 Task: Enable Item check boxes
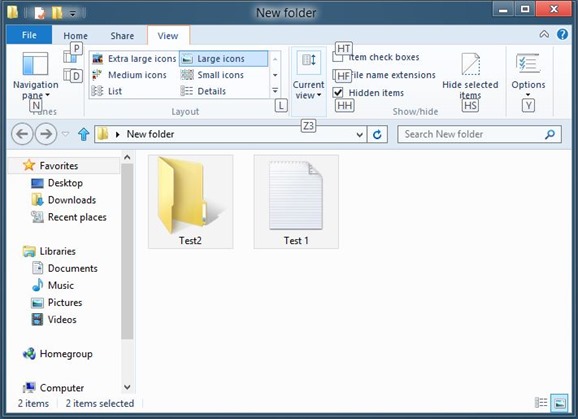[376, 57]
